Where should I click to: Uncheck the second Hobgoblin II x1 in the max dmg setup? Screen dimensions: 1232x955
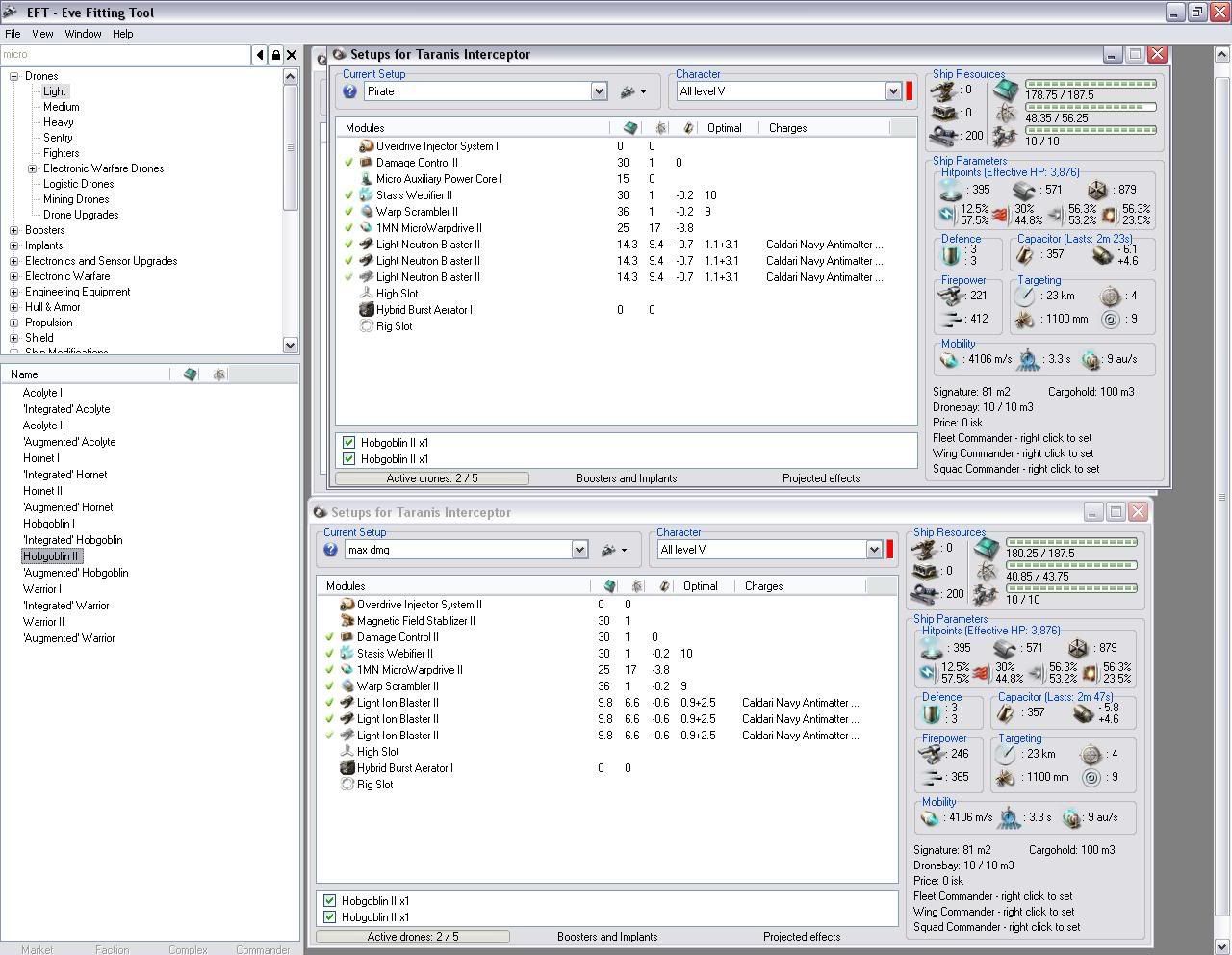coord(330,917)
